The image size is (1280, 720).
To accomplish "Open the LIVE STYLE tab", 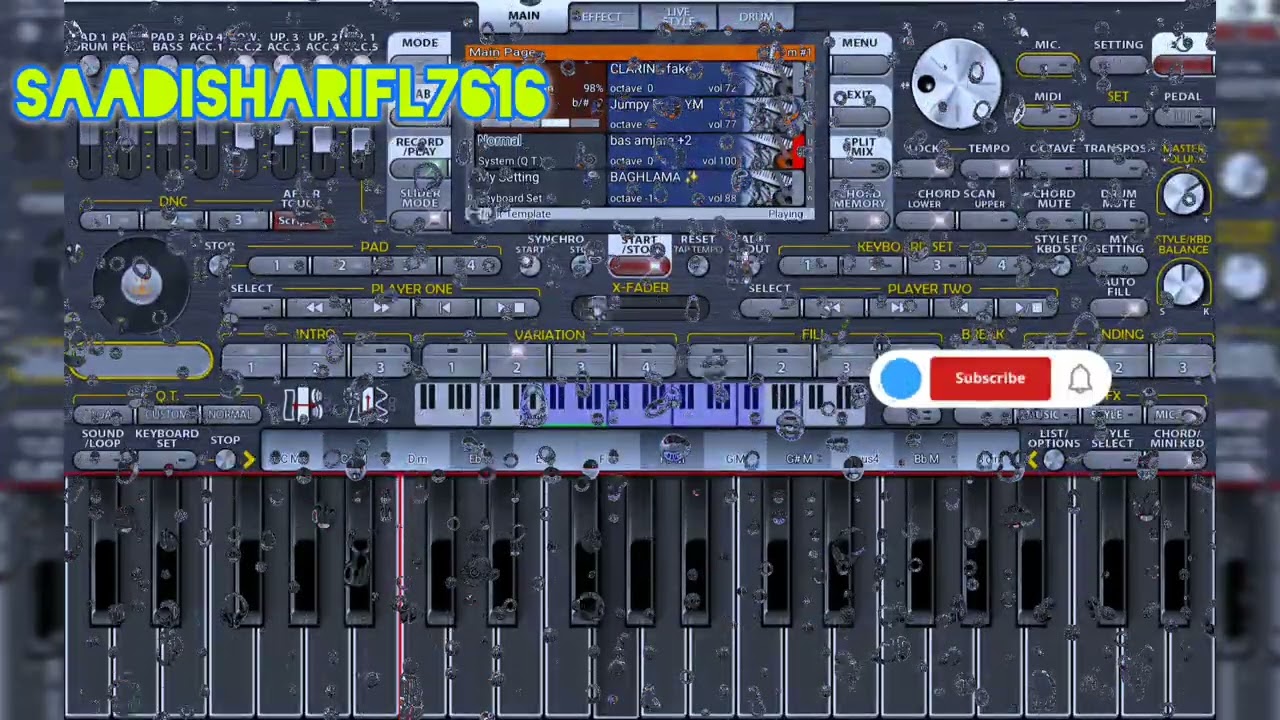I will [x=678, y=16].
